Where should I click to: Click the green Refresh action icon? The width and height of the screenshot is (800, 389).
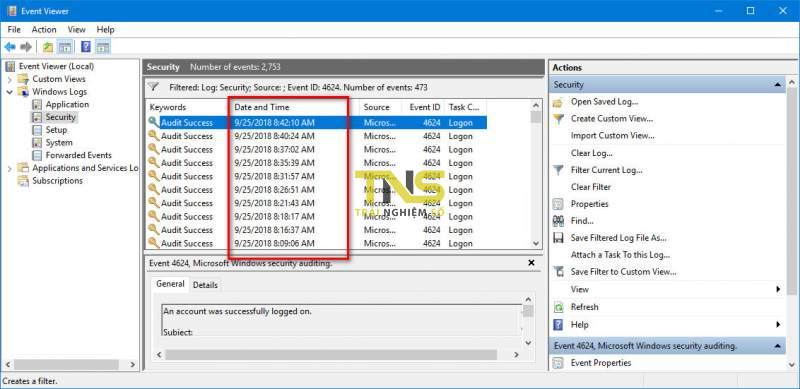(559, 307)
